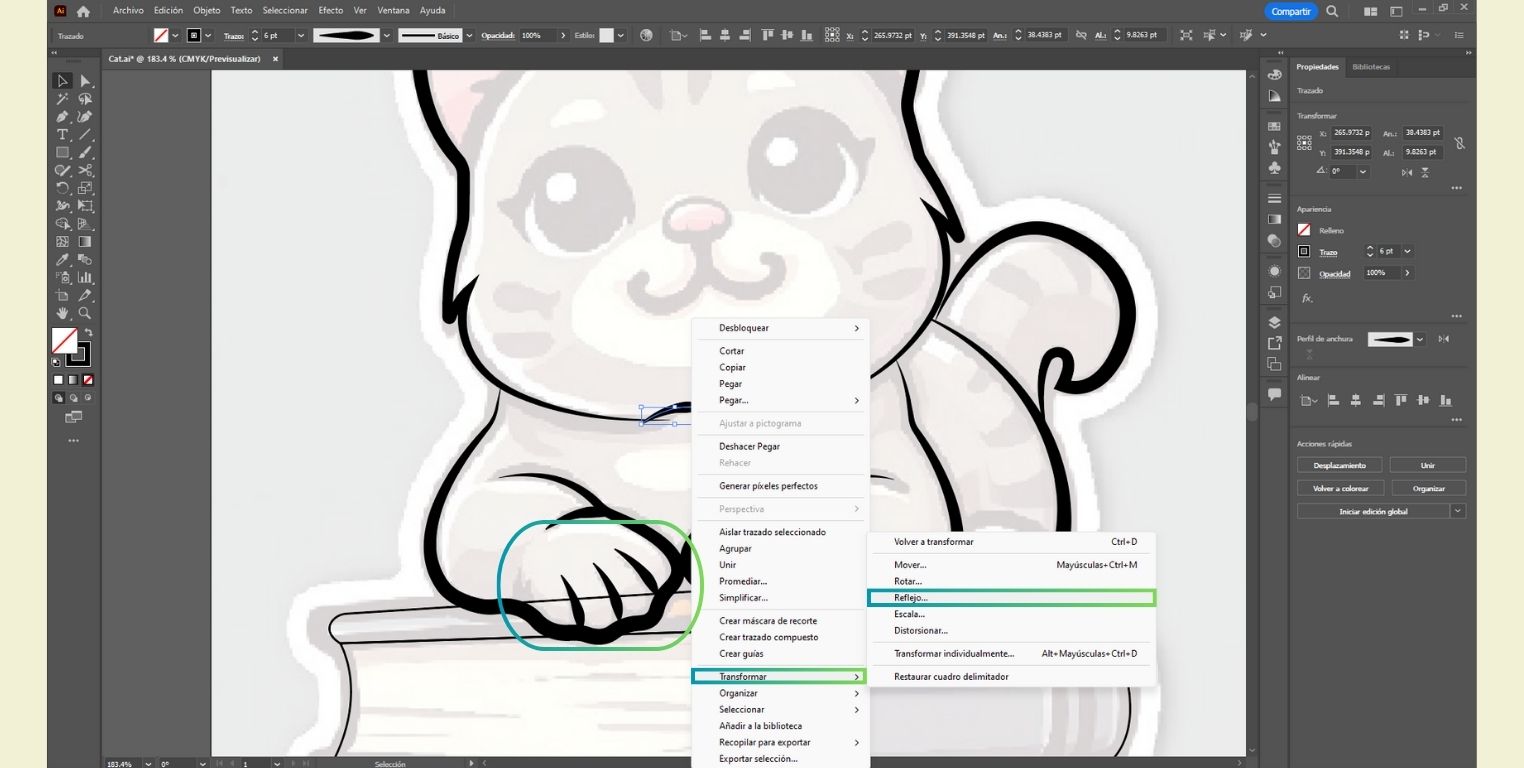Screen dimensions: 1524x768
Task: Click the Iniciar edición global button
Action: [1373, 511]
